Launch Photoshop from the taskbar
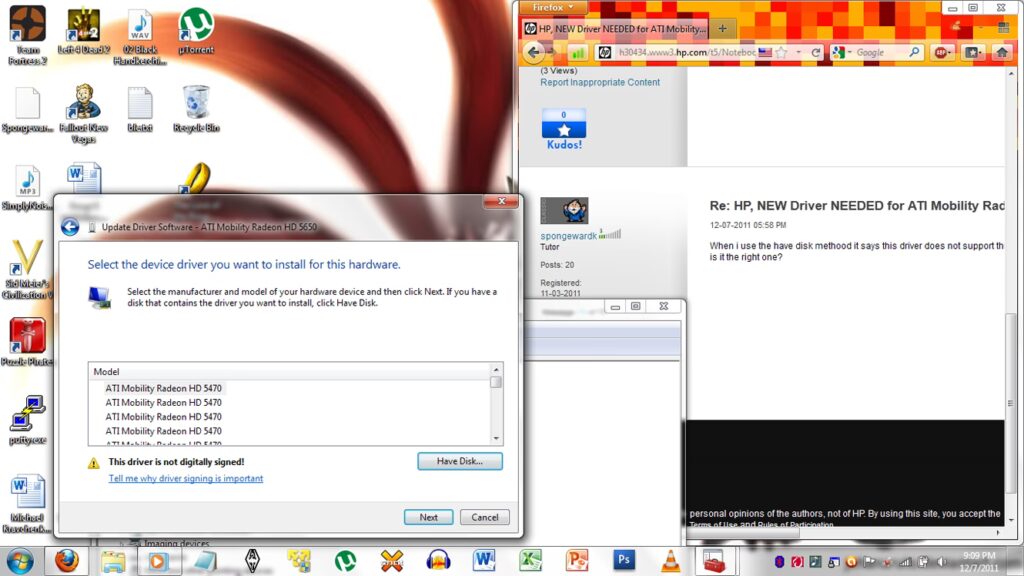Screen dimensions: 1024x576 click(625, 560)
